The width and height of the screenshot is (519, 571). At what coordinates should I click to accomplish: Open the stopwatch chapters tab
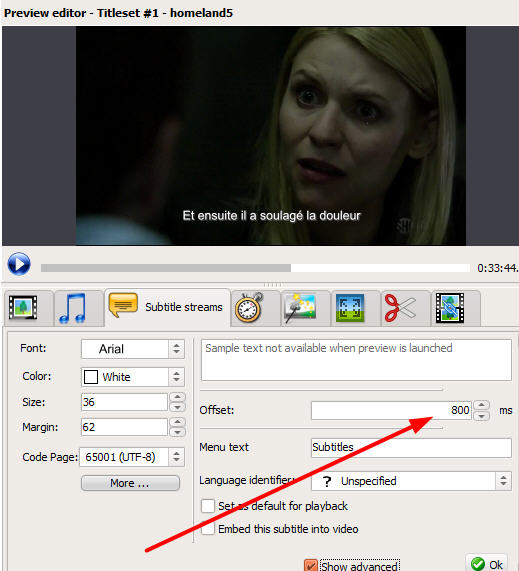pyautogui.click(x=249, y=308)
